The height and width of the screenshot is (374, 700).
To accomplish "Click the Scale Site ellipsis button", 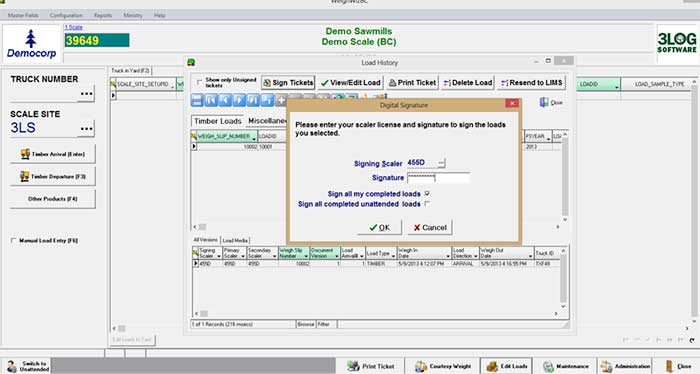I will click(86, 129).
